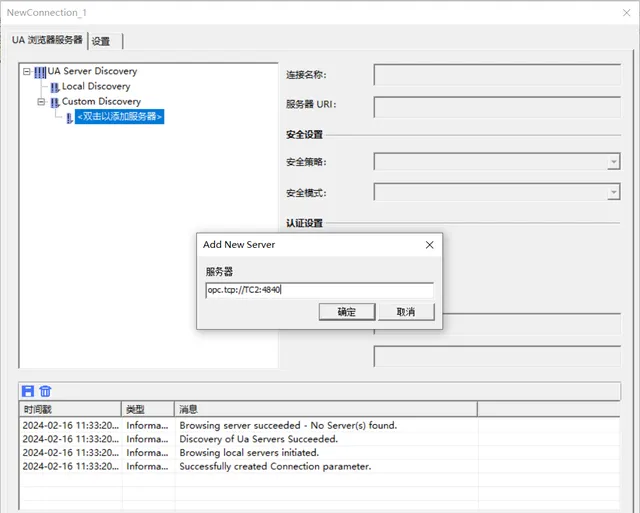
Task: Cancel with the 取消 button
Action: click(x=406, y=312)
